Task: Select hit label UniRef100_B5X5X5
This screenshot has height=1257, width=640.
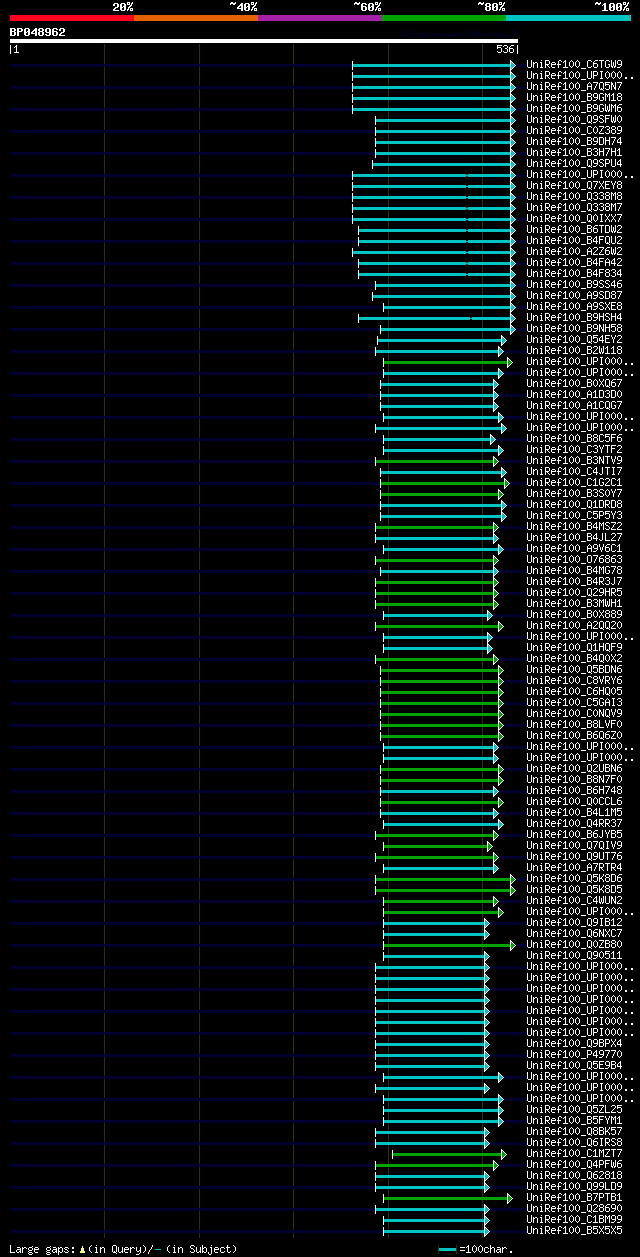Action: click(575, 1231)
